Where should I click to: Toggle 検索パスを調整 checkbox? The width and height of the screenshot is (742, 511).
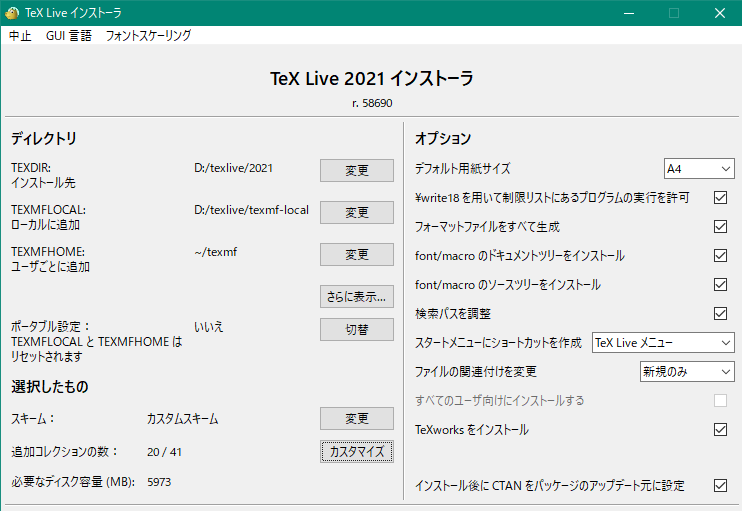coord(720,313)
